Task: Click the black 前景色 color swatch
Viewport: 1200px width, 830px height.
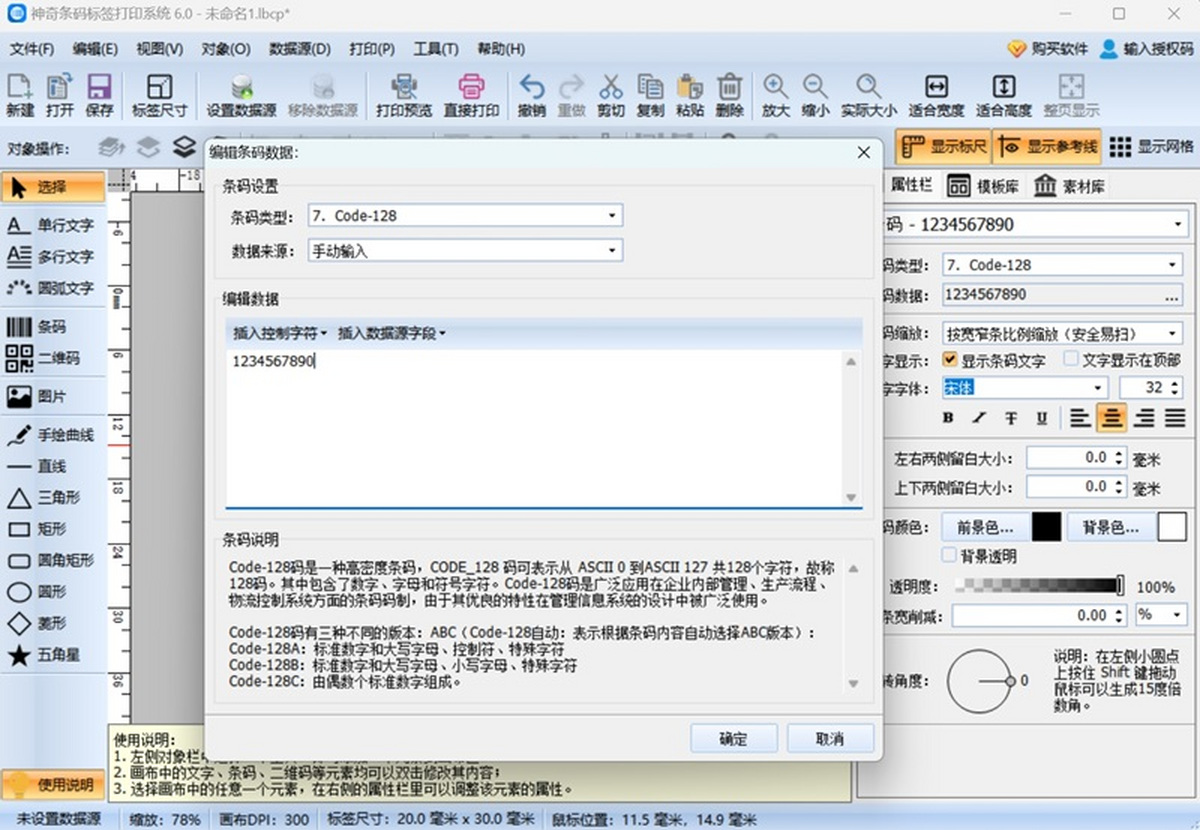Action: (1046, 526)
